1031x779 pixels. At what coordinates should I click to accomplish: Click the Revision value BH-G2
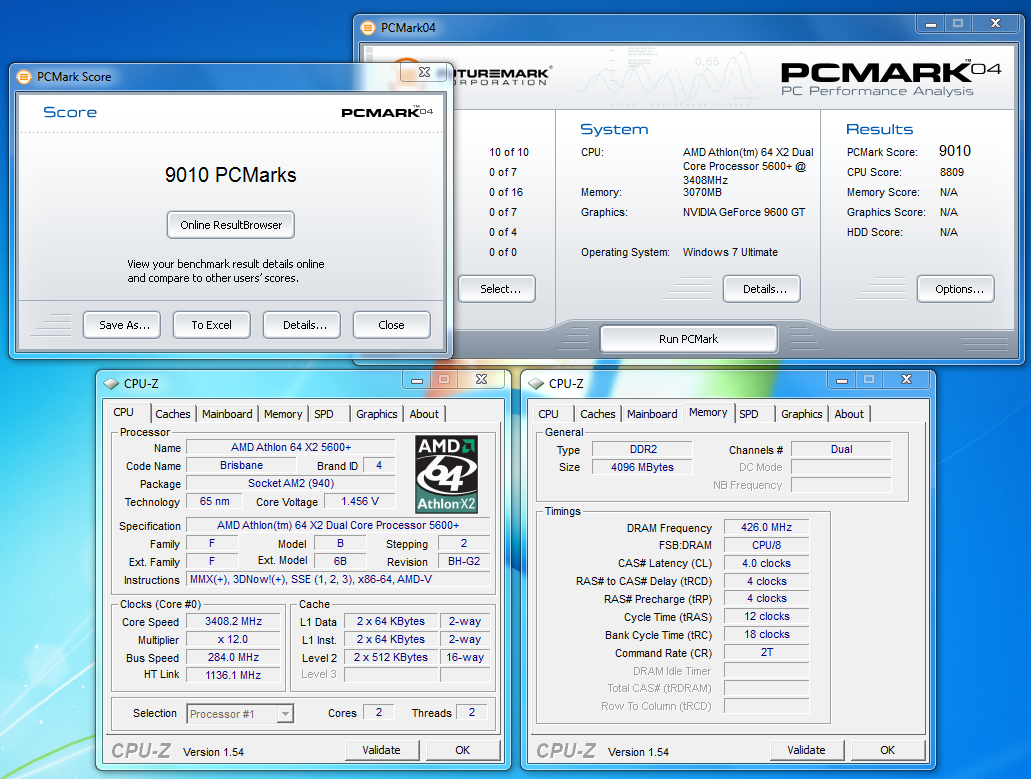tap(464, 561)
